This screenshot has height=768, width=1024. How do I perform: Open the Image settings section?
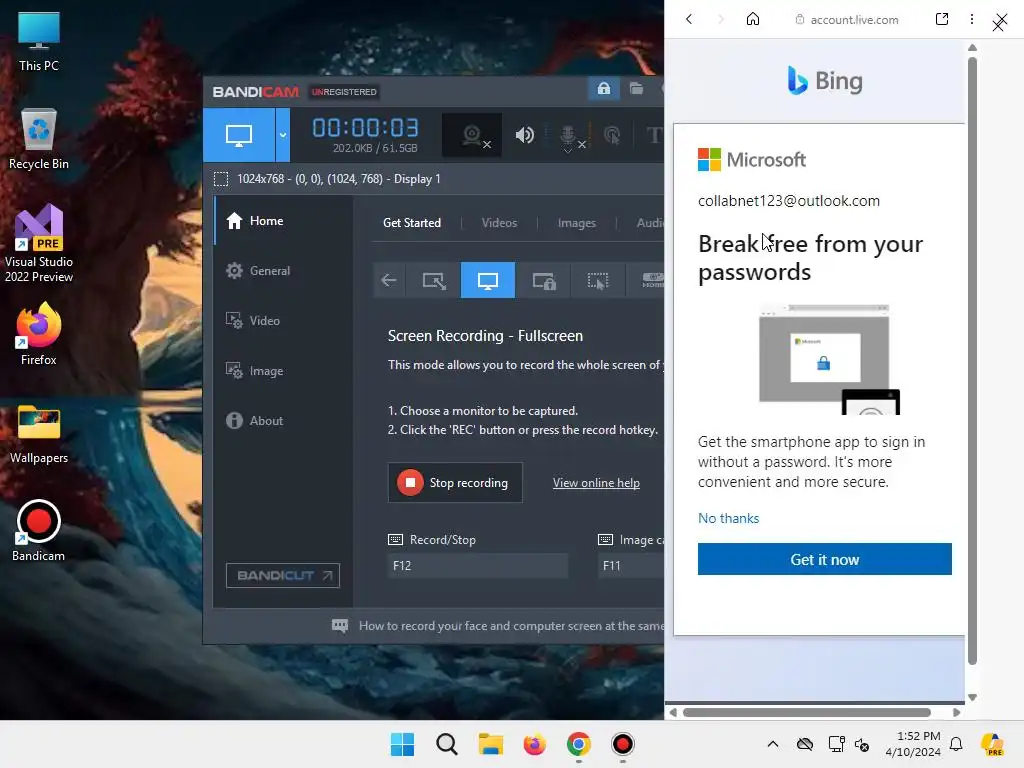[282, 371]
